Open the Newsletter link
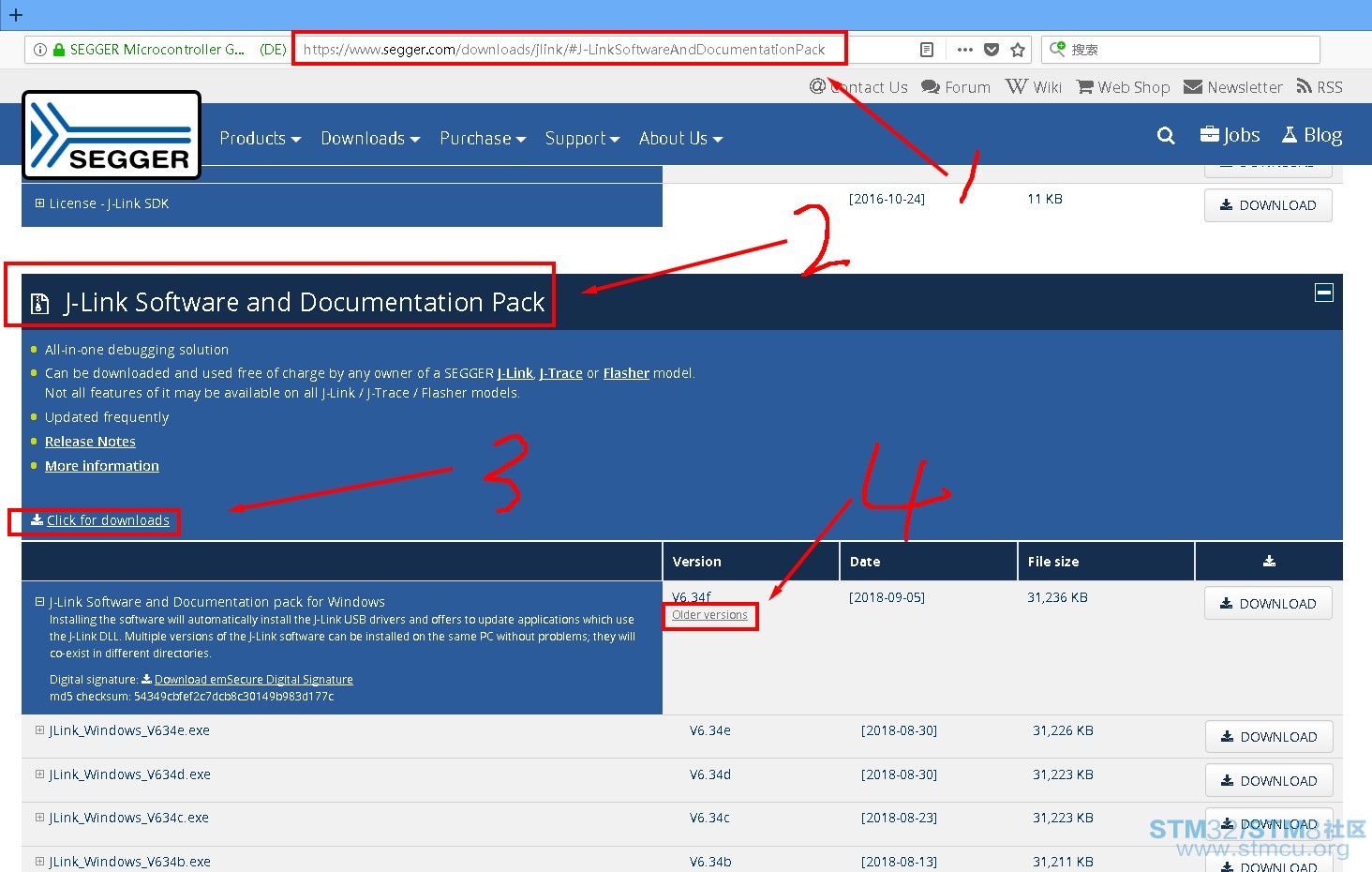This screenshot has height=872, width=1372. 1233,87
